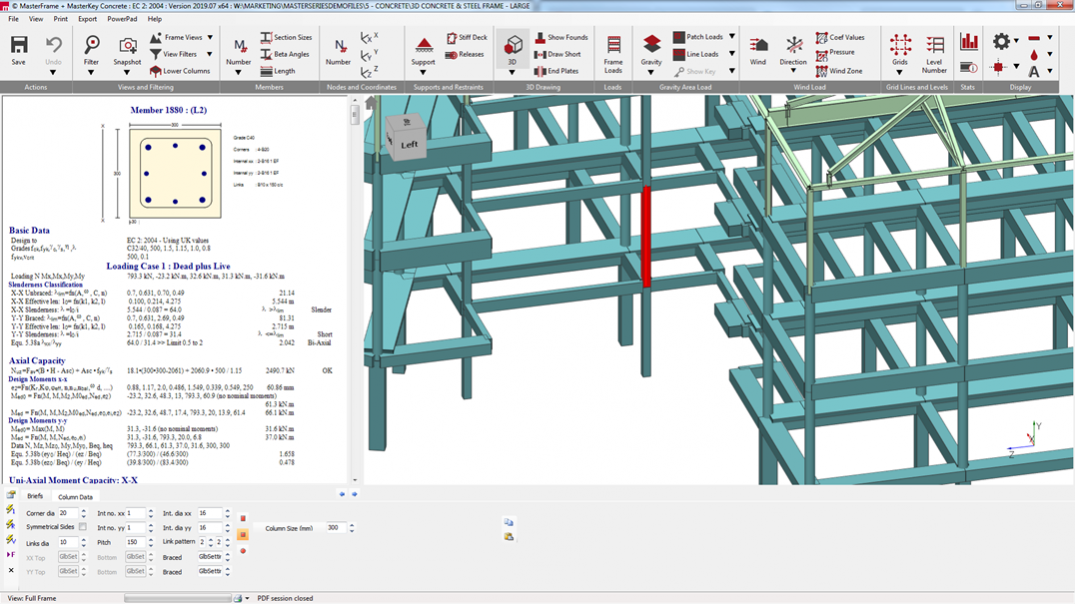This screenshot has height=604, width=1075.
Task: Click the node Number icon
Action: pos(338,46)
